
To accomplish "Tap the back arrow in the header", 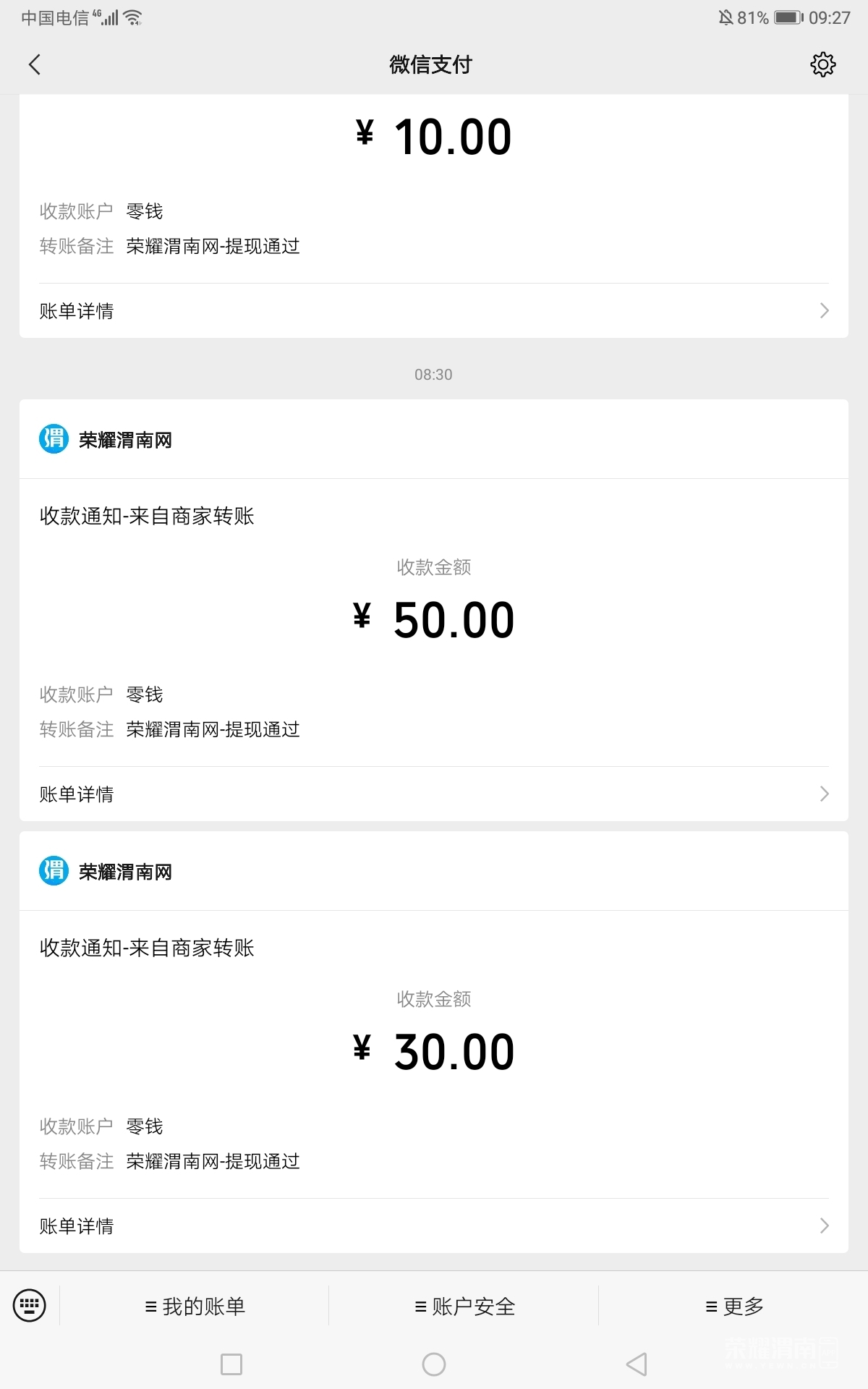I will [x=35, y=64].
